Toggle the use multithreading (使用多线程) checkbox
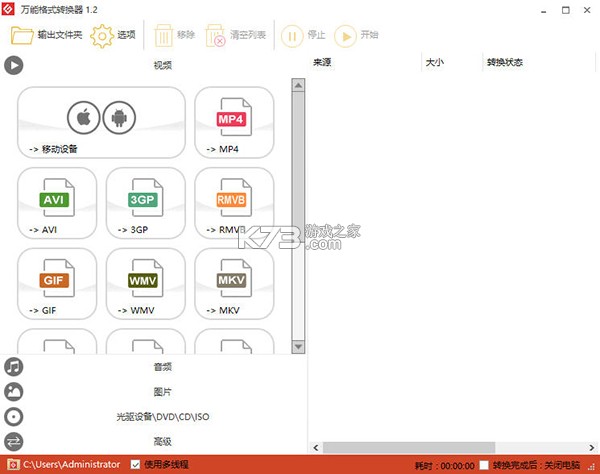The height and width of the screenshot is (474, 600). click(x=135, y=465)
